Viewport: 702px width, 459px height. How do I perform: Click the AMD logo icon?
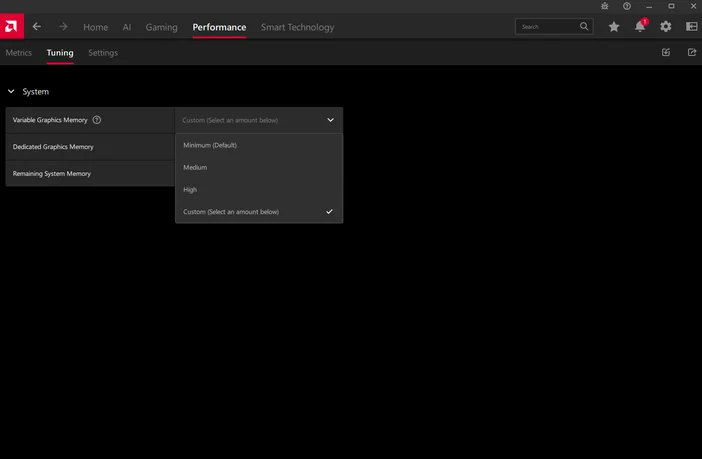coord(10,27)
